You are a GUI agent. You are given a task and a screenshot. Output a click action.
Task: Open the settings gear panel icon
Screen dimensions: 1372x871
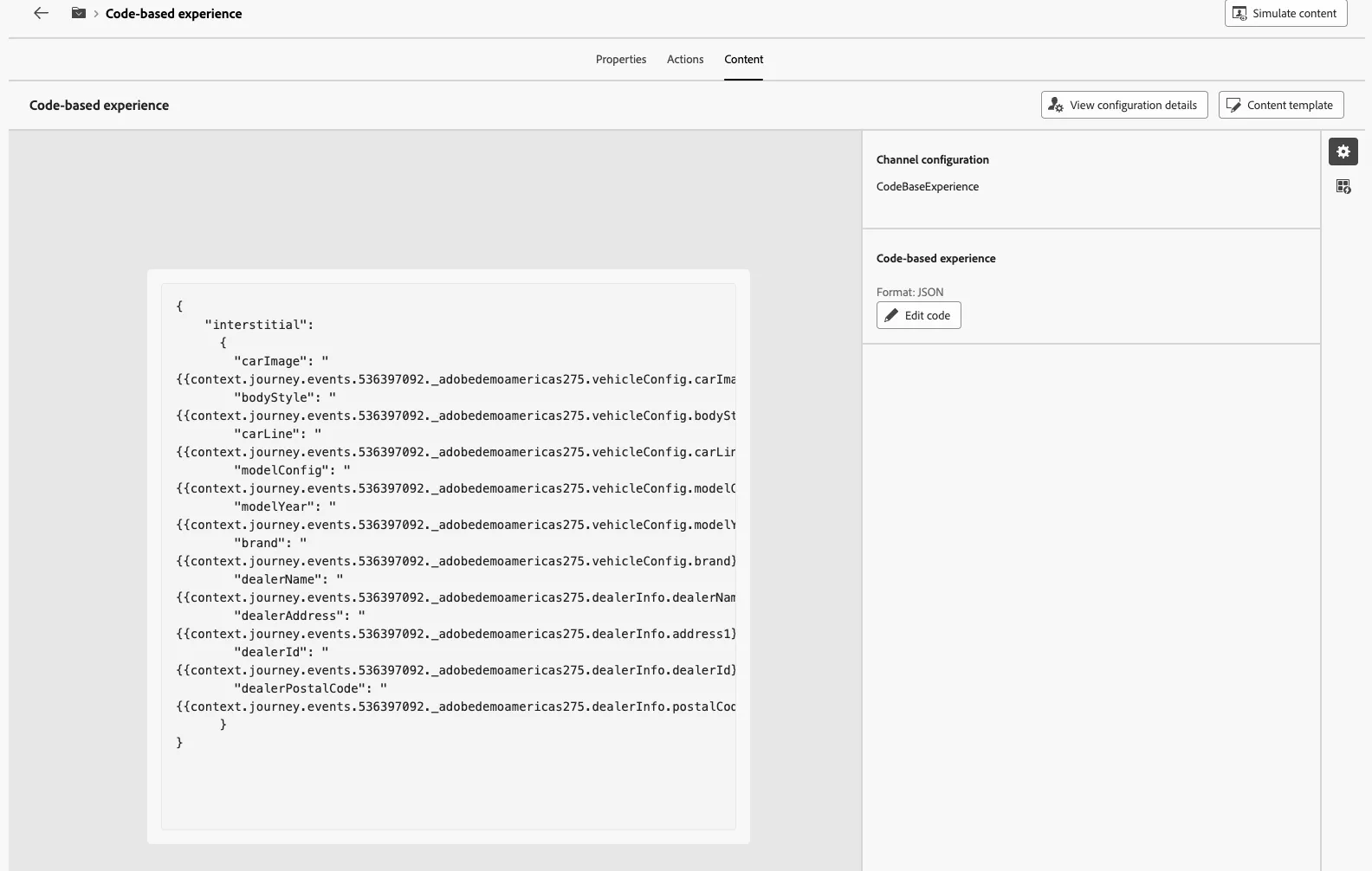pos(1343,152)
